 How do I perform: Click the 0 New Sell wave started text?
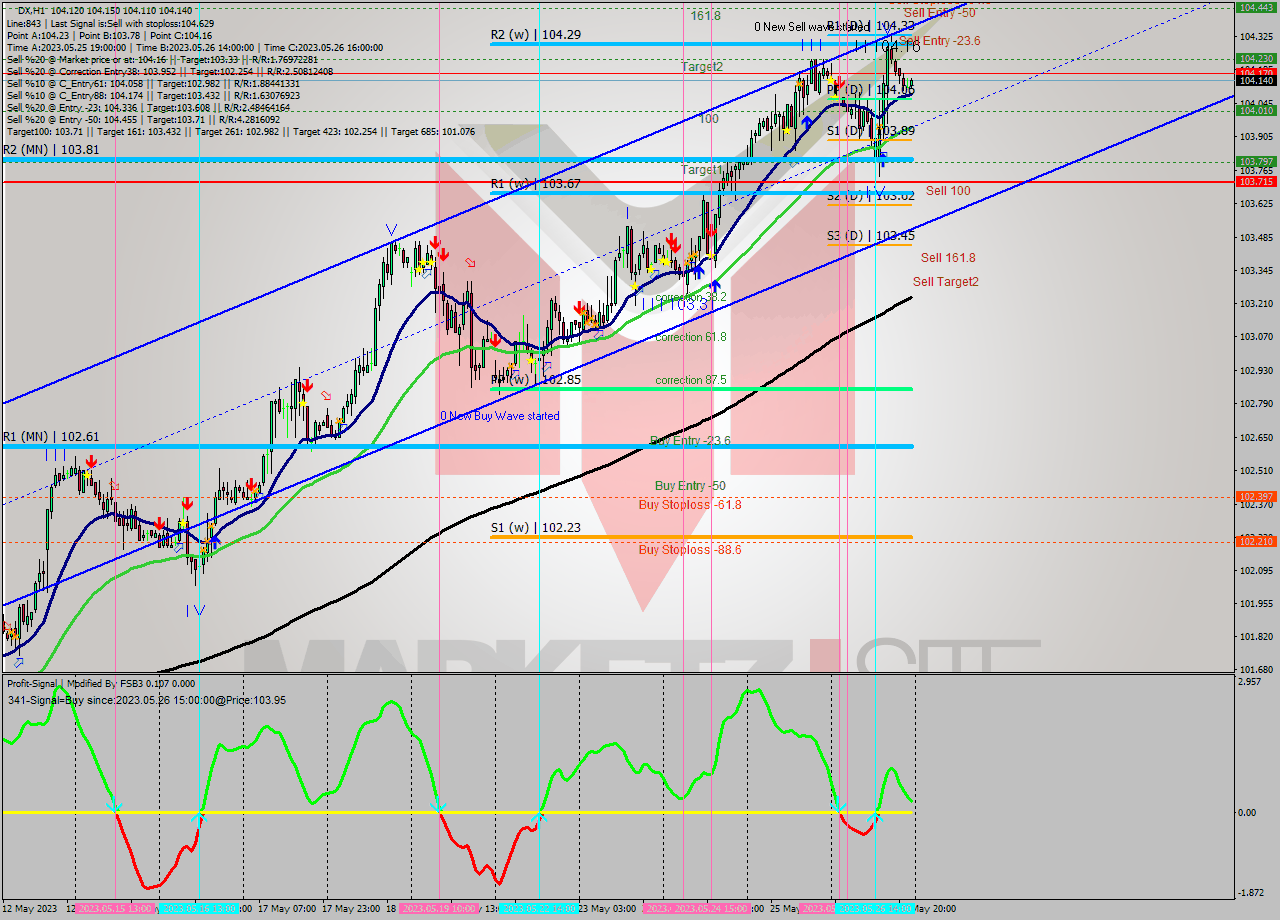click(x=812, y=27)
